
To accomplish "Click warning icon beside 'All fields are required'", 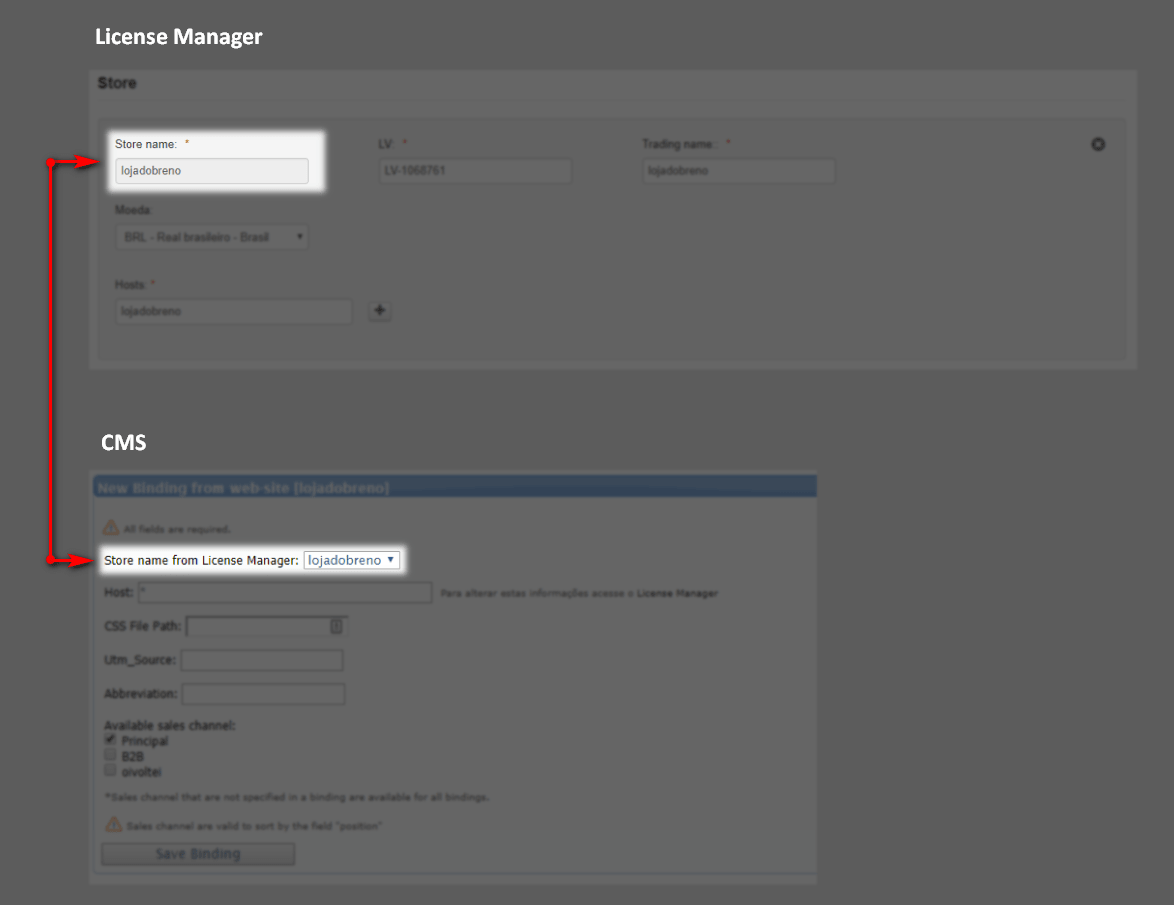I will (111, 528).
